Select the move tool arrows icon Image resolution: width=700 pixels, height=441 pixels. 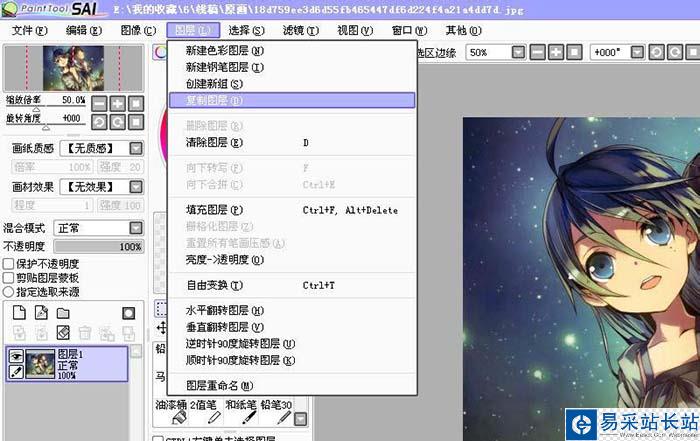coord(161,328)
